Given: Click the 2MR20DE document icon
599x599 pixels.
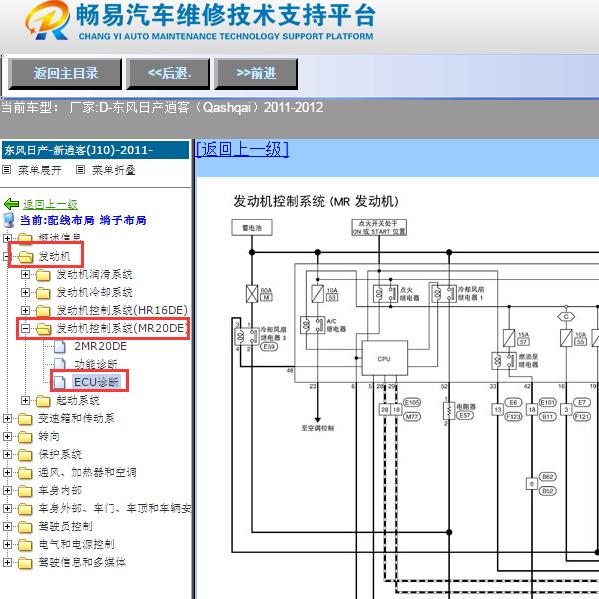Looking at the screenshot, I should coord(60,346).
